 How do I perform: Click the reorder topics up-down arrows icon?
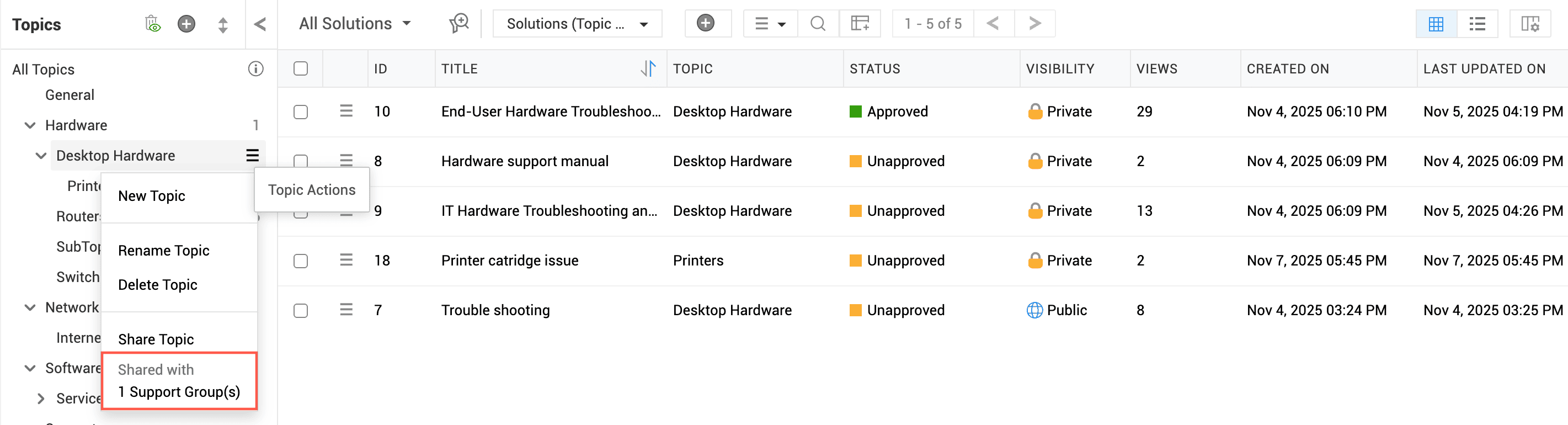223,24
